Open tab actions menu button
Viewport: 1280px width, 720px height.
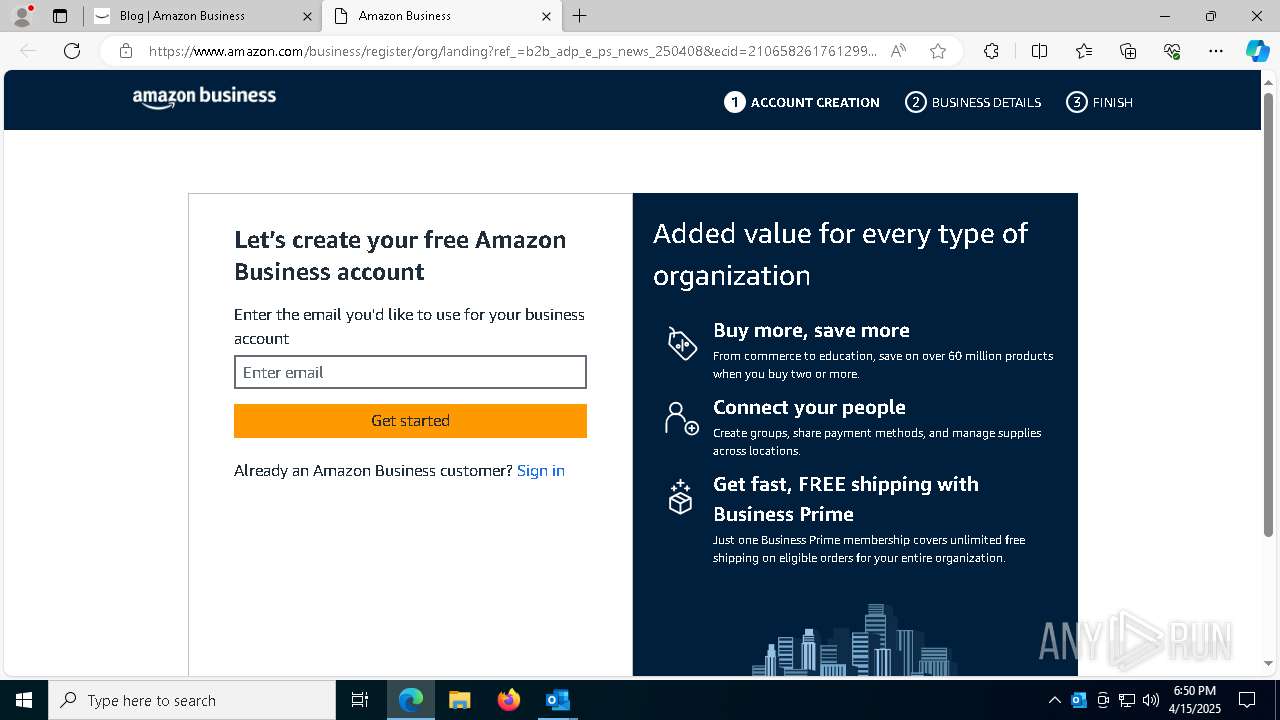click(x=60, y=16)
